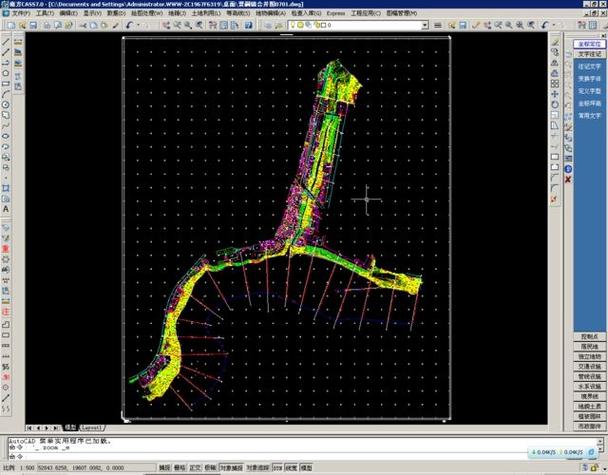
Task: Select the Rotate tool in the modify toolbar
Action: tap(555, 105)
